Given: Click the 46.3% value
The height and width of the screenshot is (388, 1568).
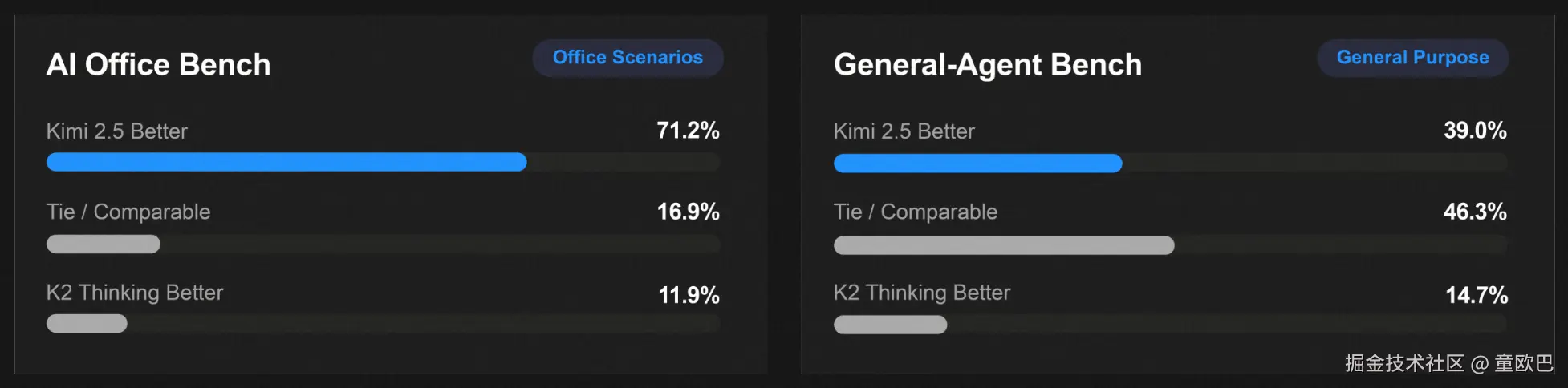Looking at the screenshot, I should (x=1475, y=212).
